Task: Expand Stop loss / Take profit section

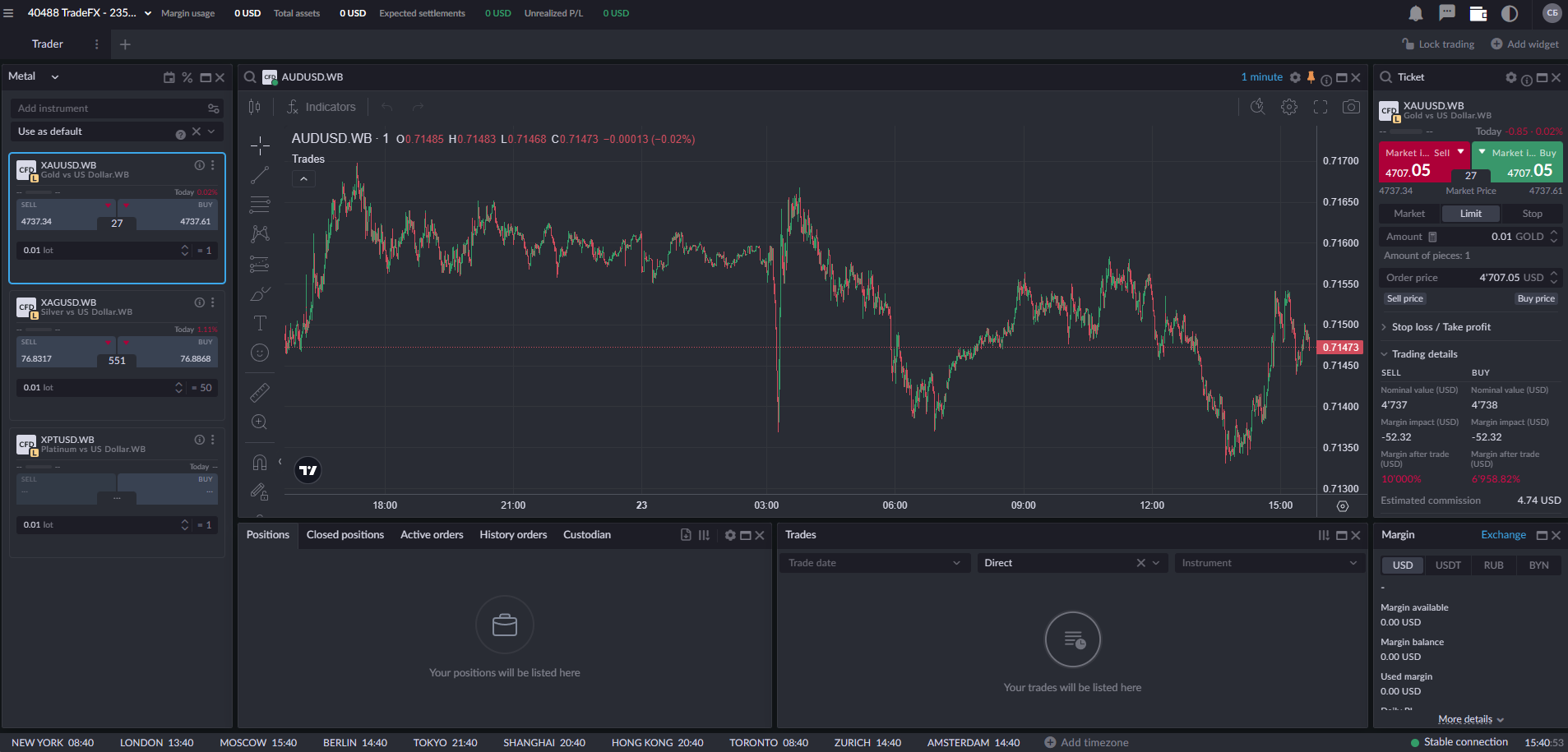Action: (1441, 327)
